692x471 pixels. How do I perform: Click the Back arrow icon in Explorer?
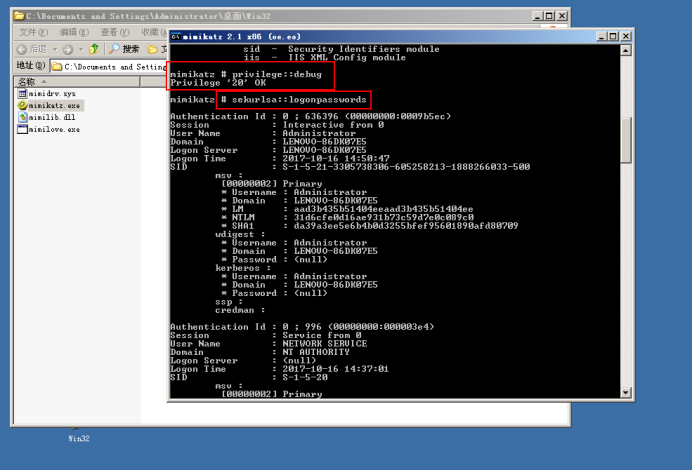[22, 49]
